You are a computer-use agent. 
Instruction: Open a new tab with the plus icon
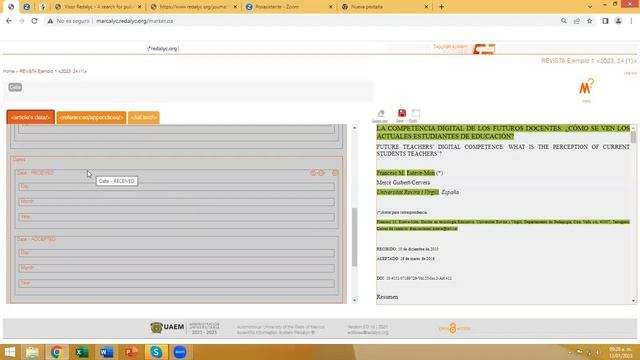click(x=441, y=7)
